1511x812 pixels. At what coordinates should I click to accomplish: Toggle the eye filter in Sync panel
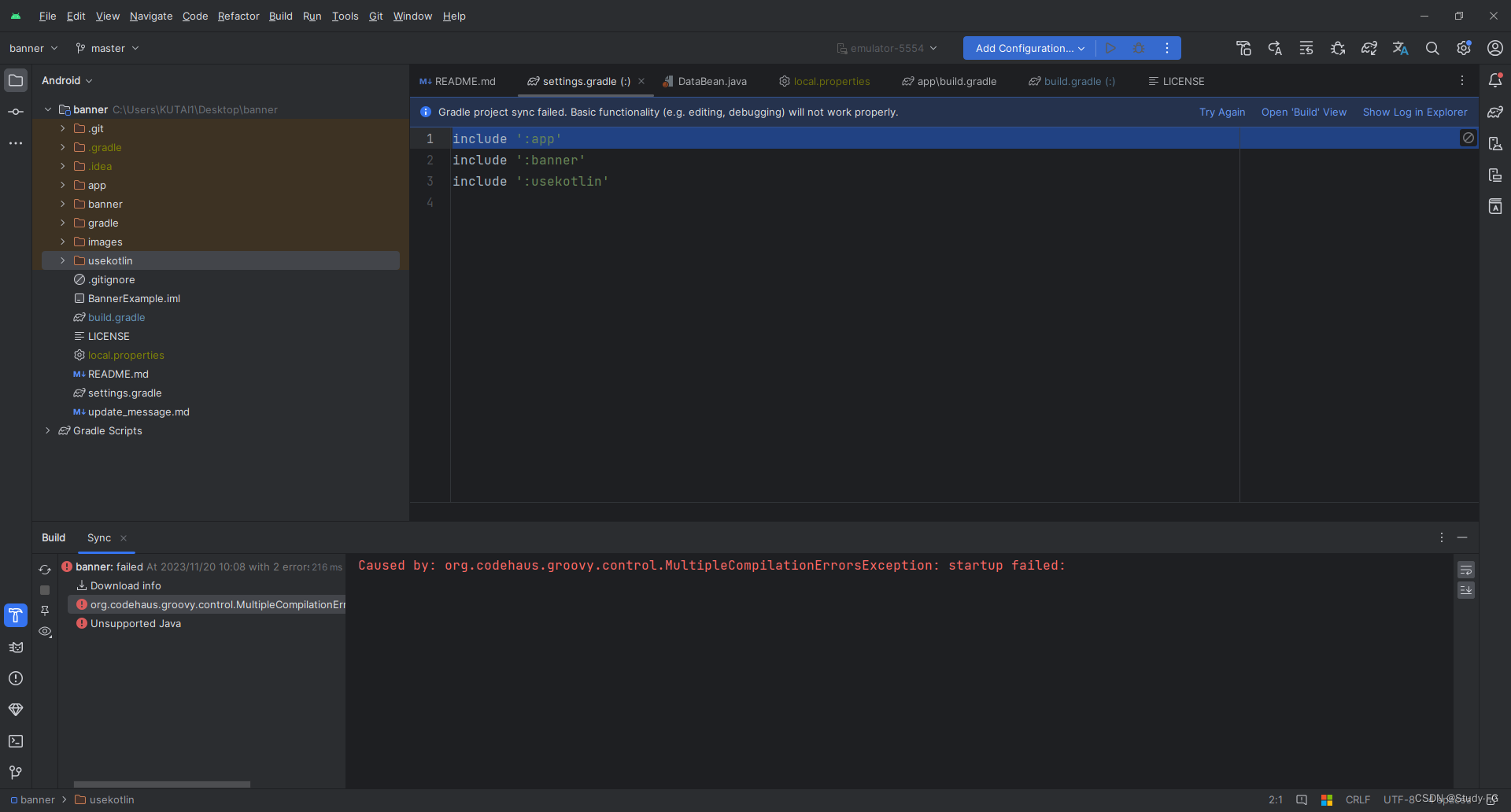click(x=45, y=632)
